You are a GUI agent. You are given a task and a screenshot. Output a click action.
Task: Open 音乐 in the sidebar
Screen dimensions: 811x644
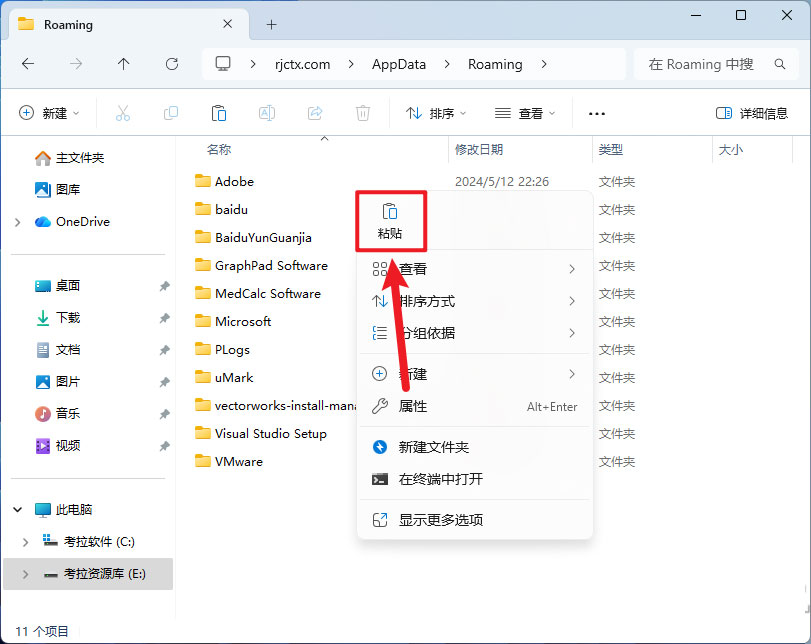tap(57, 414)
